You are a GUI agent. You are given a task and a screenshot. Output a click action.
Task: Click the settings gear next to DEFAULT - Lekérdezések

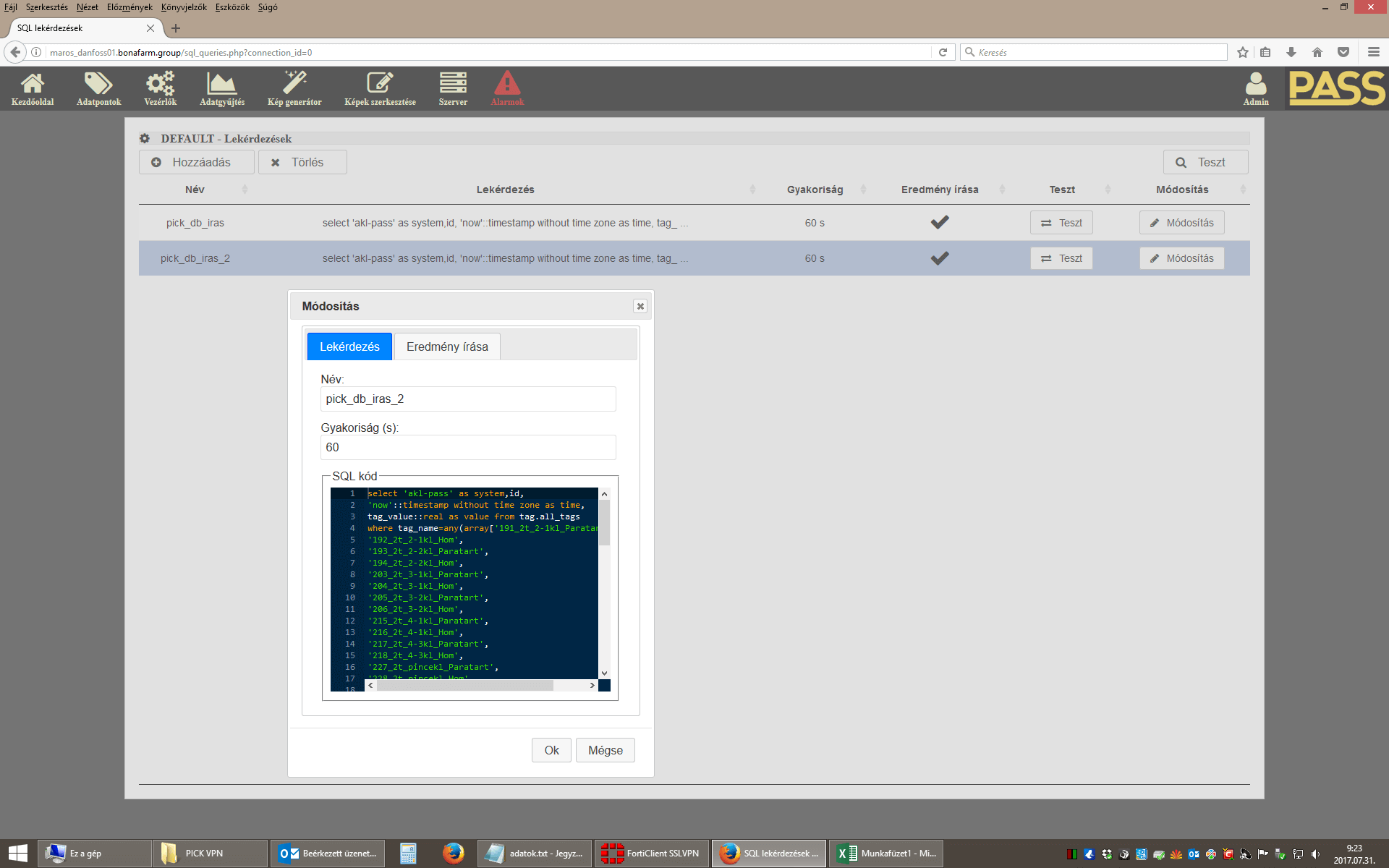point(145,138)
